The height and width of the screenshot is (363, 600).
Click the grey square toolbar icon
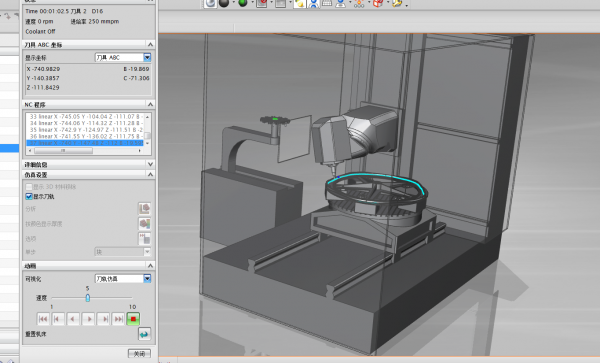point(280,3)
